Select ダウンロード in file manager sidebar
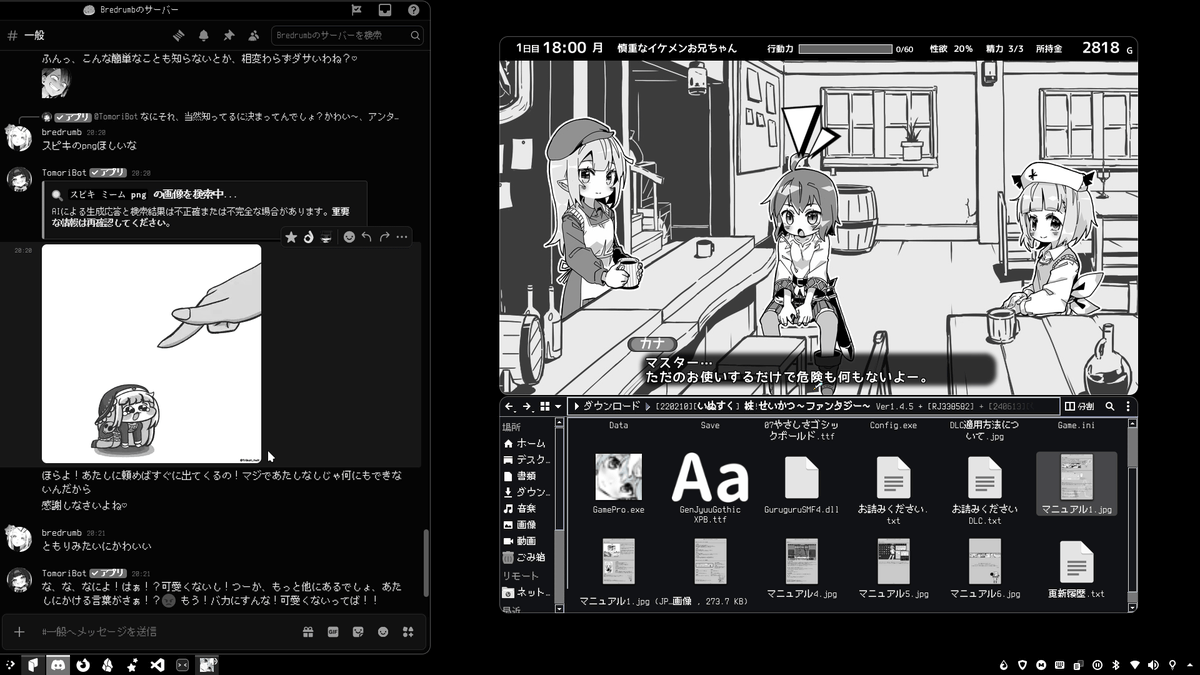1200x675 pixels. point(526,492)
